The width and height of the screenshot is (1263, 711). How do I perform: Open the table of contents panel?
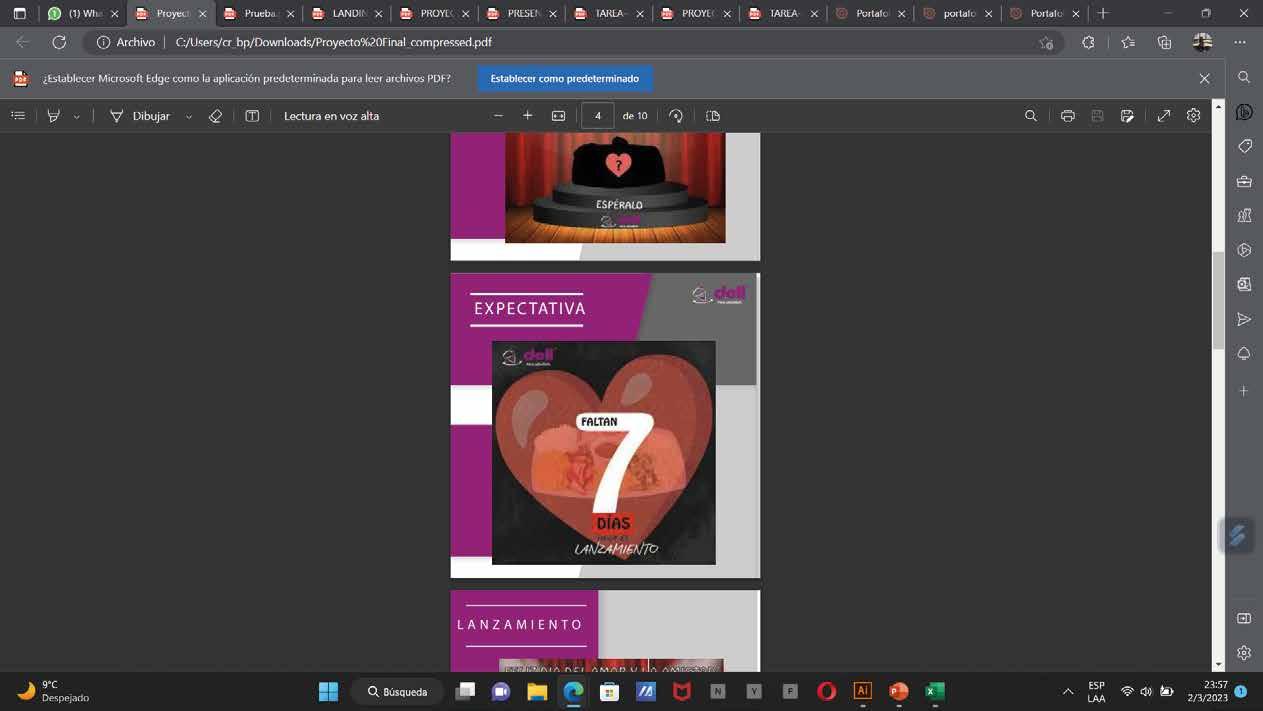[18, 116]
